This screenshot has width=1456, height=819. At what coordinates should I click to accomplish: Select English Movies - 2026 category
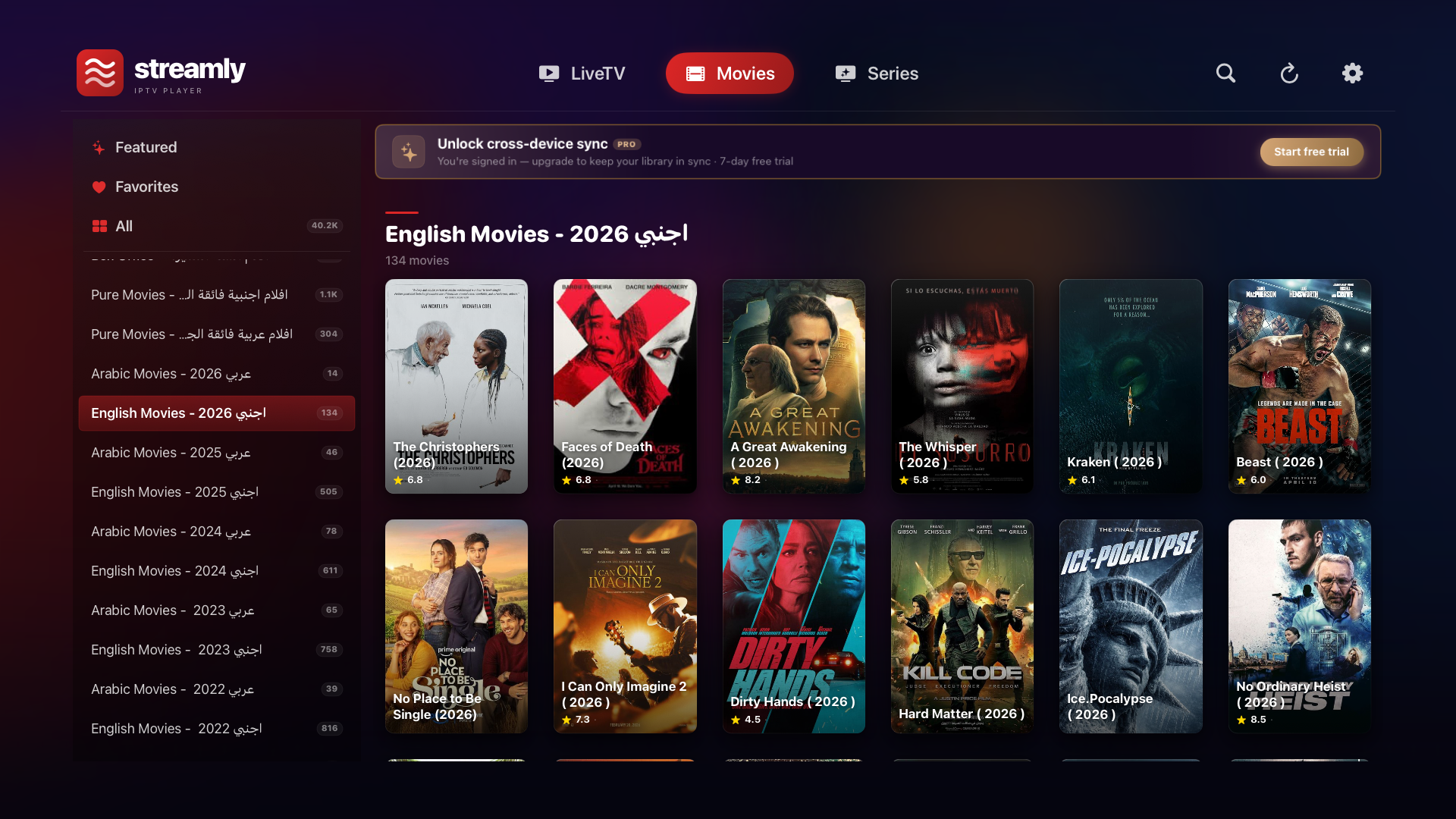pyautogui.click(x=217, y=413)
